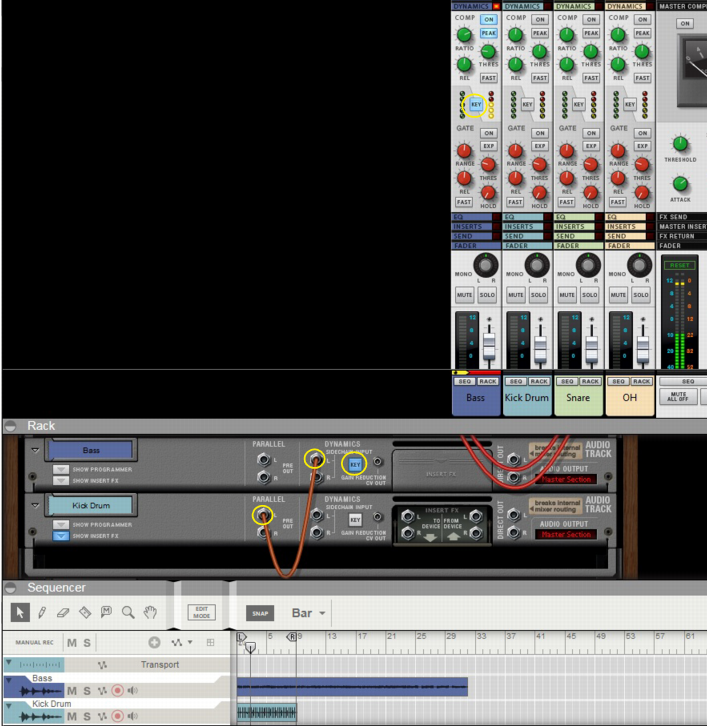Toggle Snap in the sequencer toolbar
Screen dimensions: 707x727
pyautogui.click(x=259, y=613)
